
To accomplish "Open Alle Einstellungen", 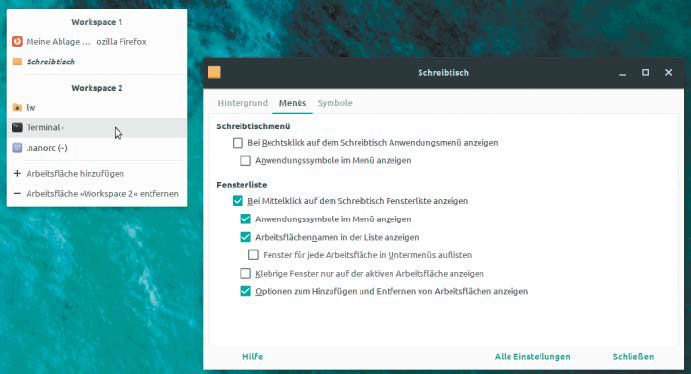I will click(x=532, y=357).
